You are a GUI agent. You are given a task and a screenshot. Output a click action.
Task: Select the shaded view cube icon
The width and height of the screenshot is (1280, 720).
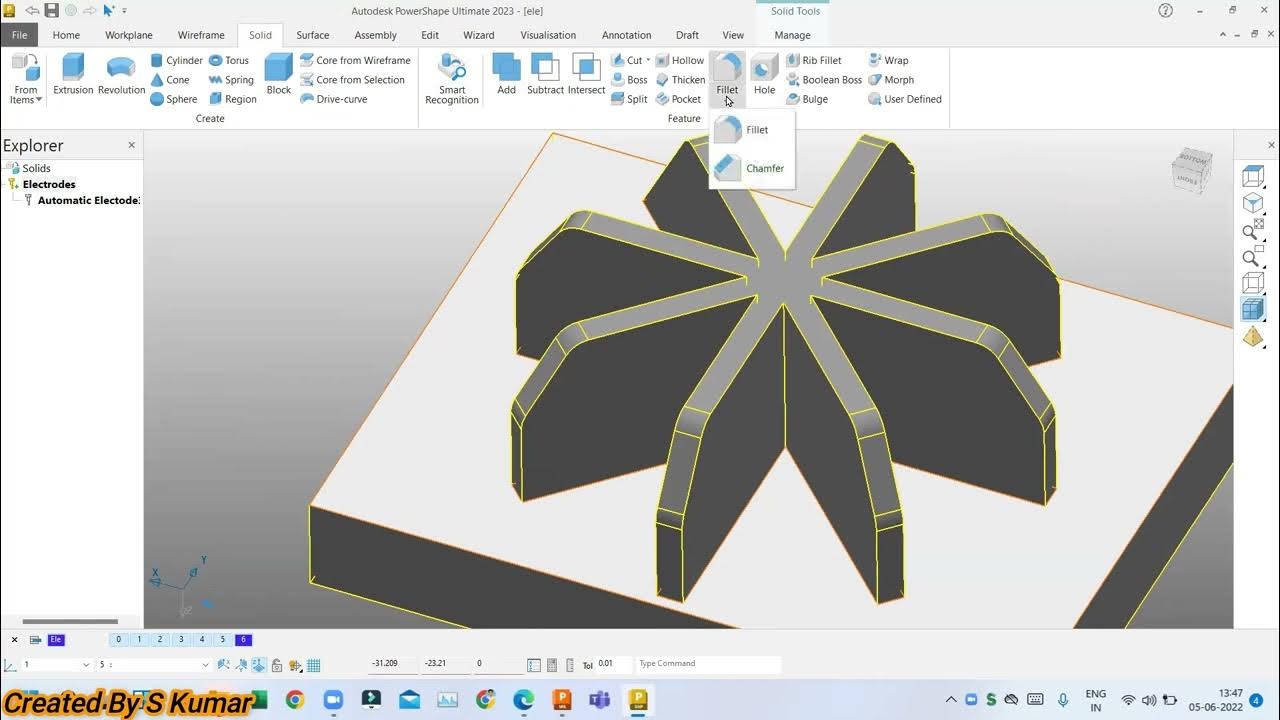pyautogui.click(x=1253, y=309)
